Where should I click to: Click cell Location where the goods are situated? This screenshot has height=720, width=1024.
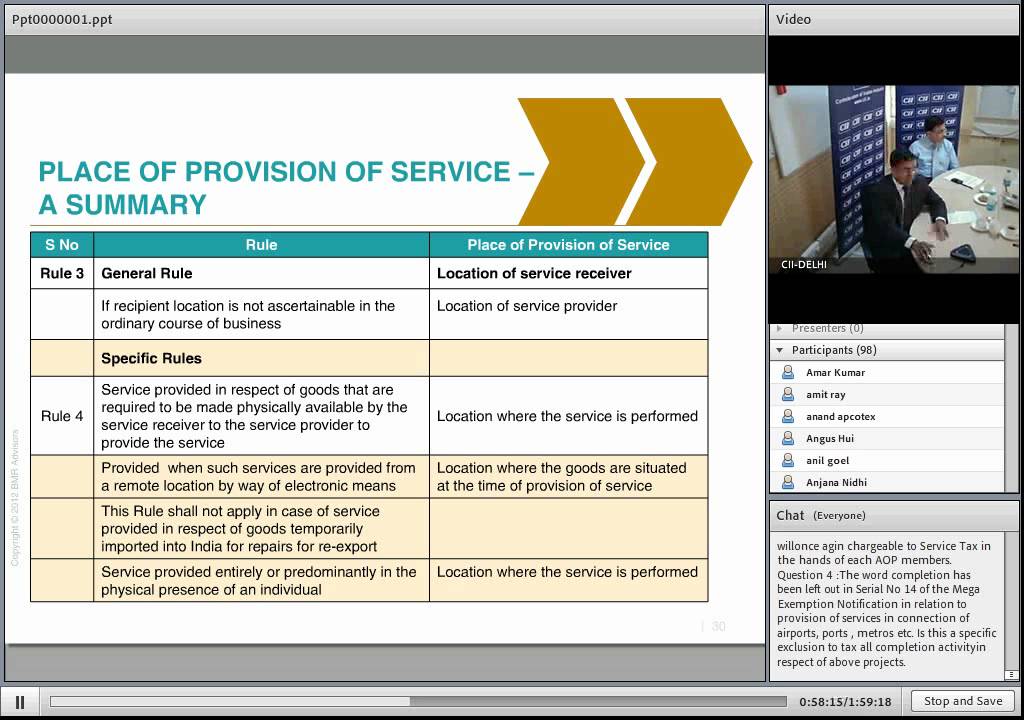pos(568,477)
